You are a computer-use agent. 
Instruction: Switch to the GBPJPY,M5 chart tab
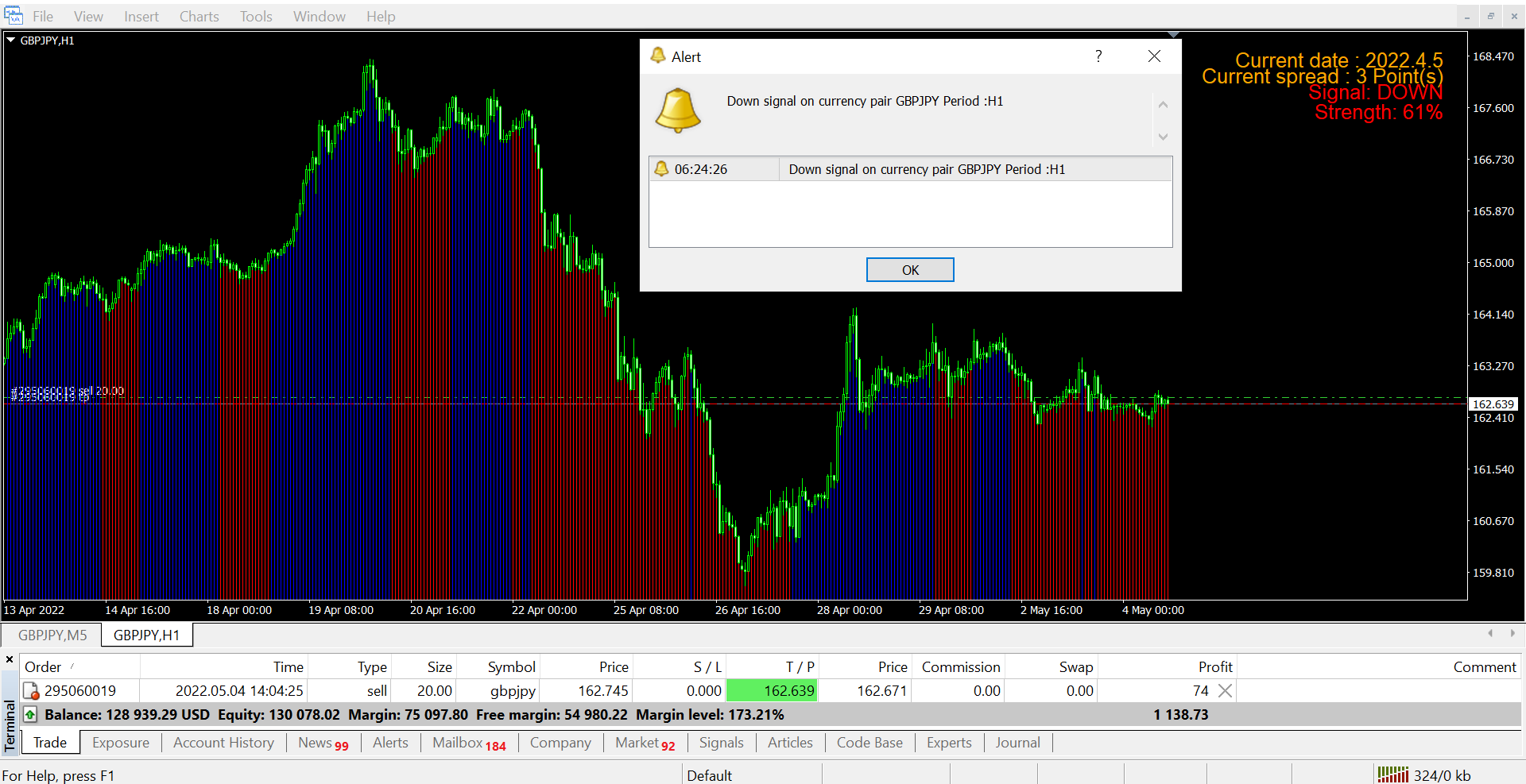pyautogui.click(x=52, y=635)
